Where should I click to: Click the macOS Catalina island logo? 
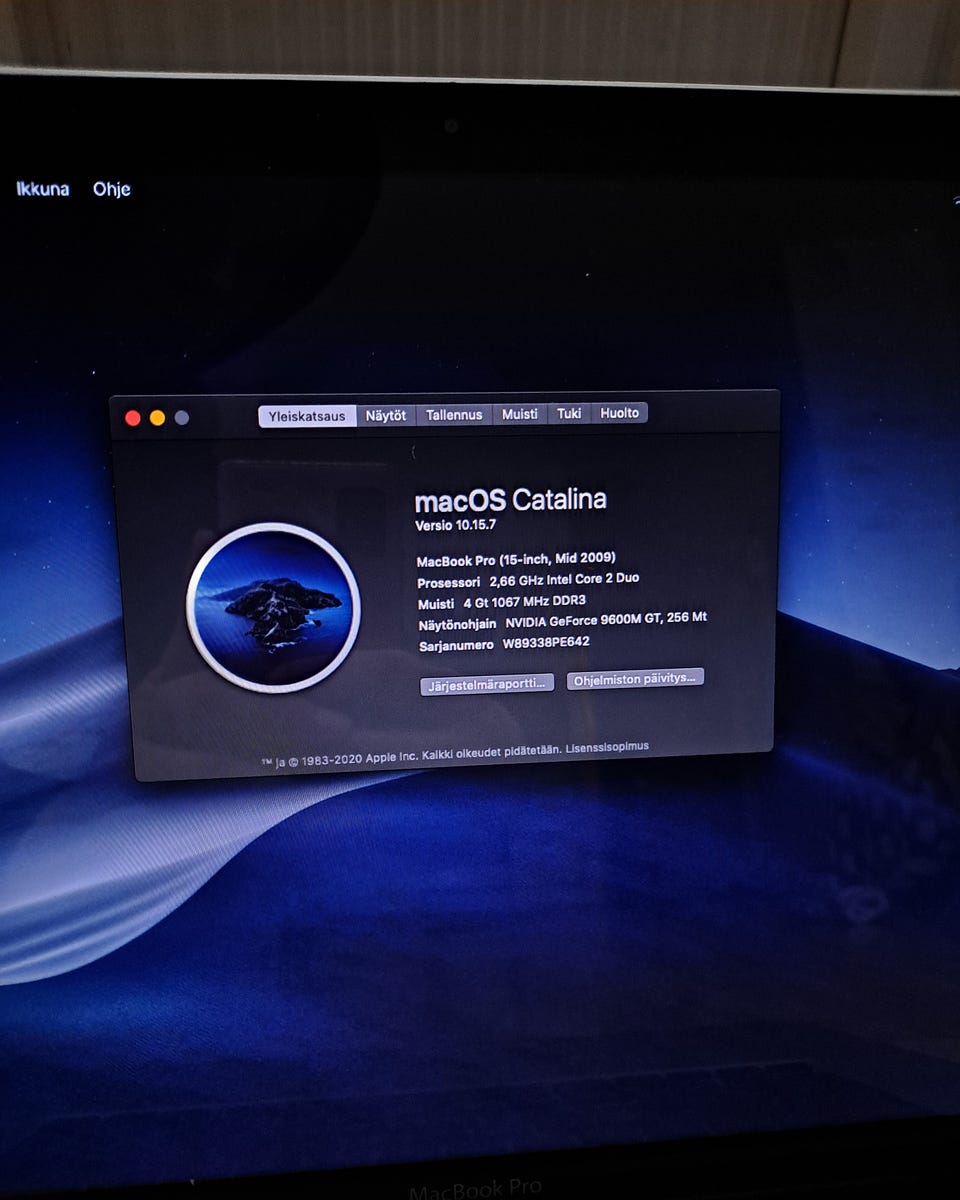point(273,607)
